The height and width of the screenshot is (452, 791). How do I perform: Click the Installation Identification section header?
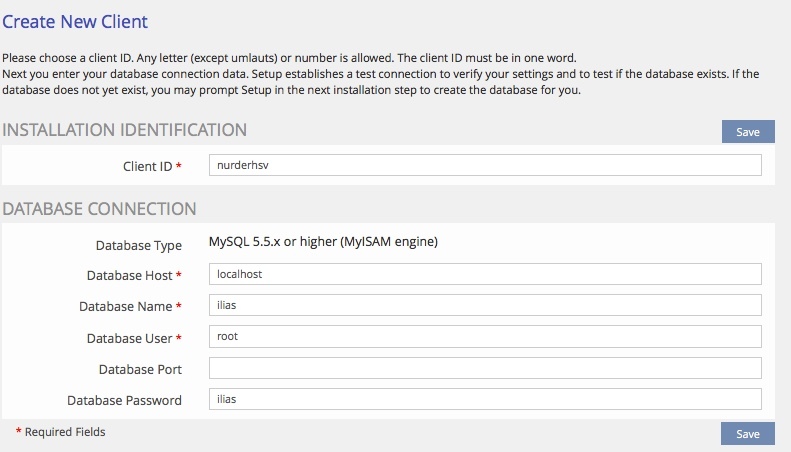tap(124, 129)
